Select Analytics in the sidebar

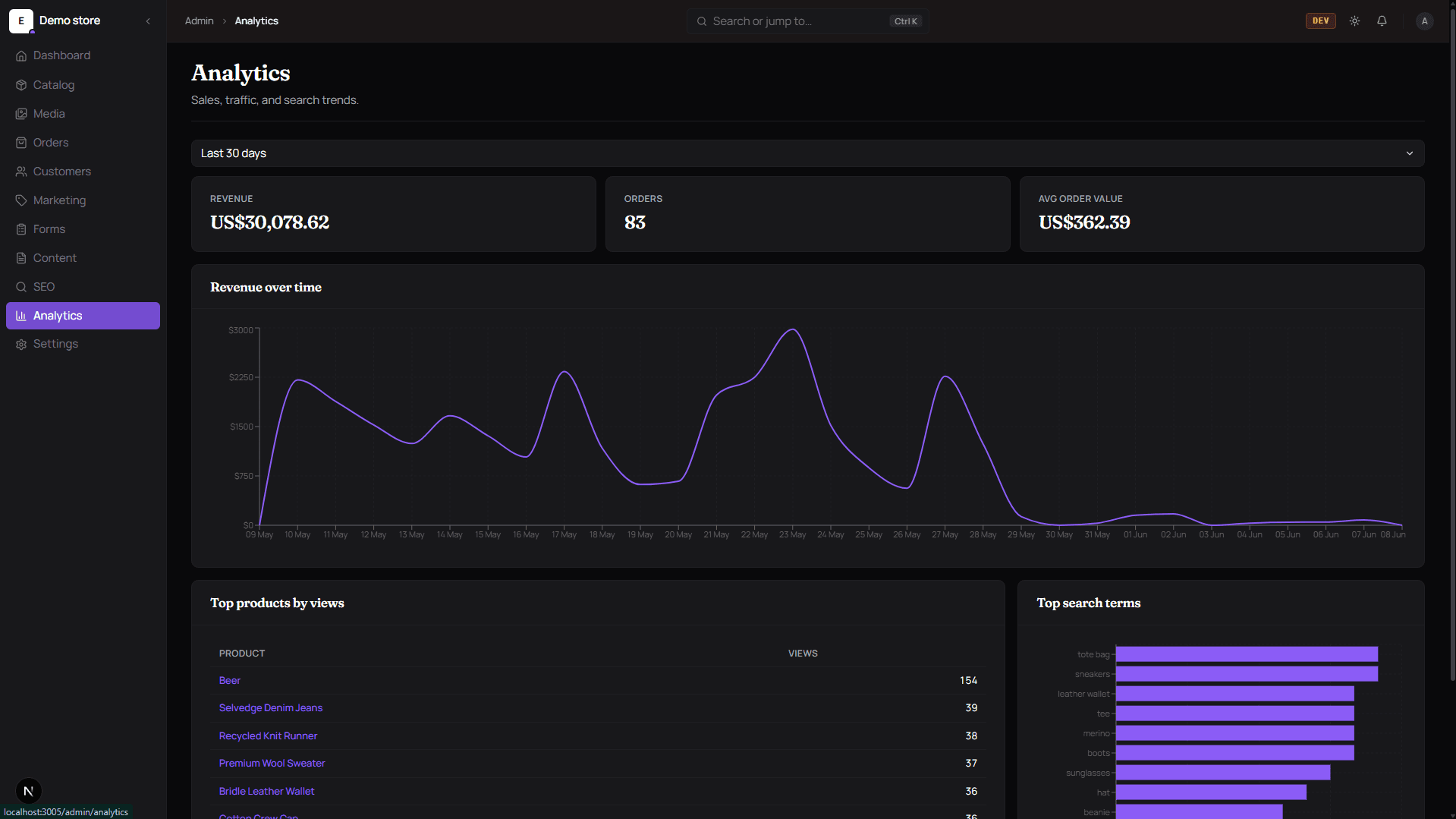83,316
